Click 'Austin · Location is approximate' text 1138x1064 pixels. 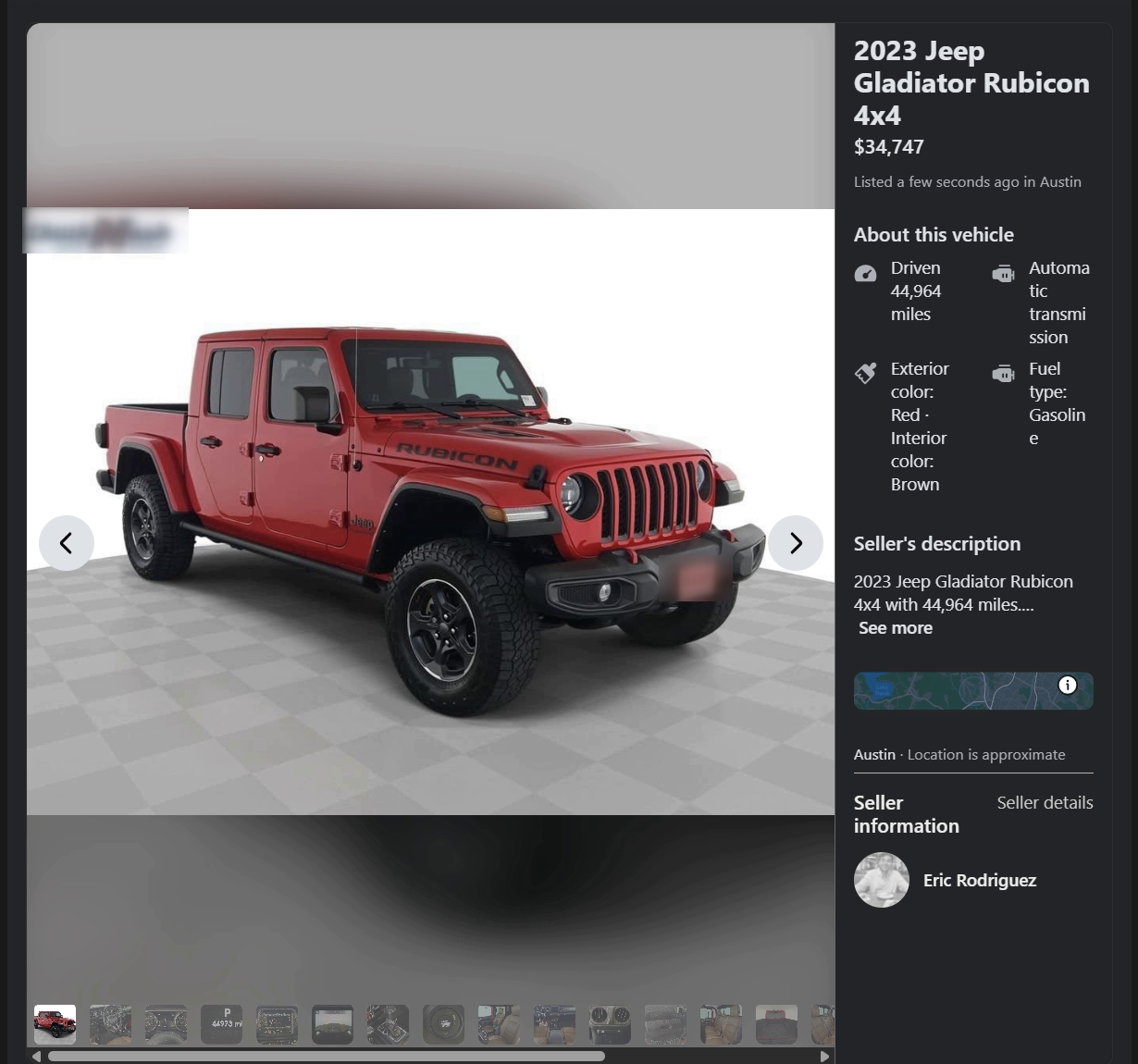pyautogui.click(x=959, y=755)
